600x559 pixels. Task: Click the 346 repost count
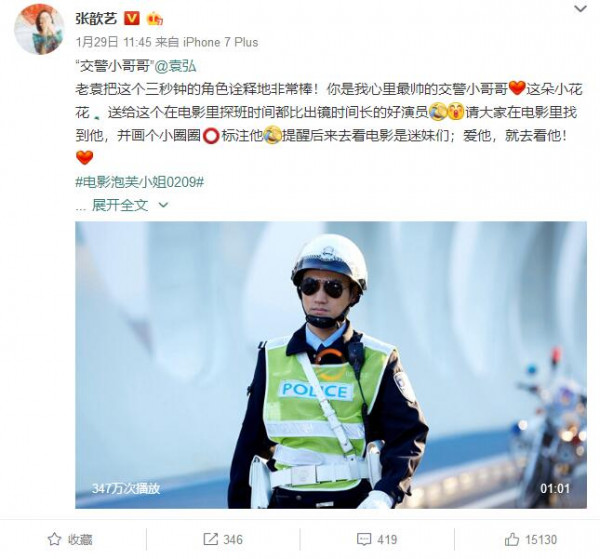(x=233, y=539)
